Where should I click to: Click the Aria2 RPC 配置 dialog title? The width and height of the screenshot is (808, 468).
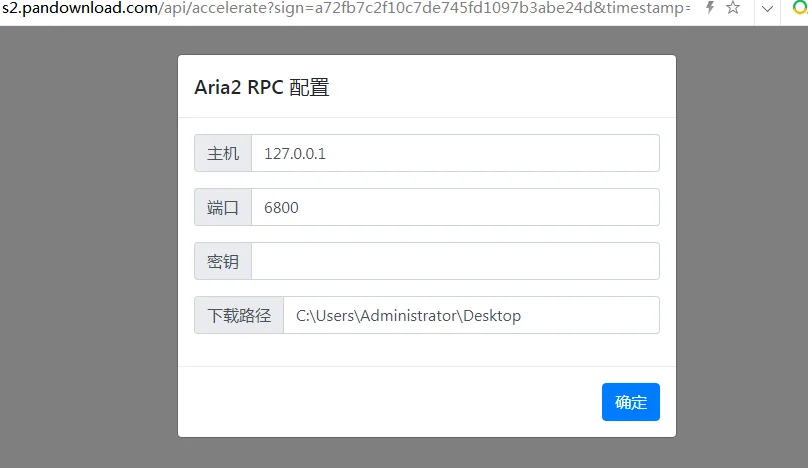[x=262, y=87]
